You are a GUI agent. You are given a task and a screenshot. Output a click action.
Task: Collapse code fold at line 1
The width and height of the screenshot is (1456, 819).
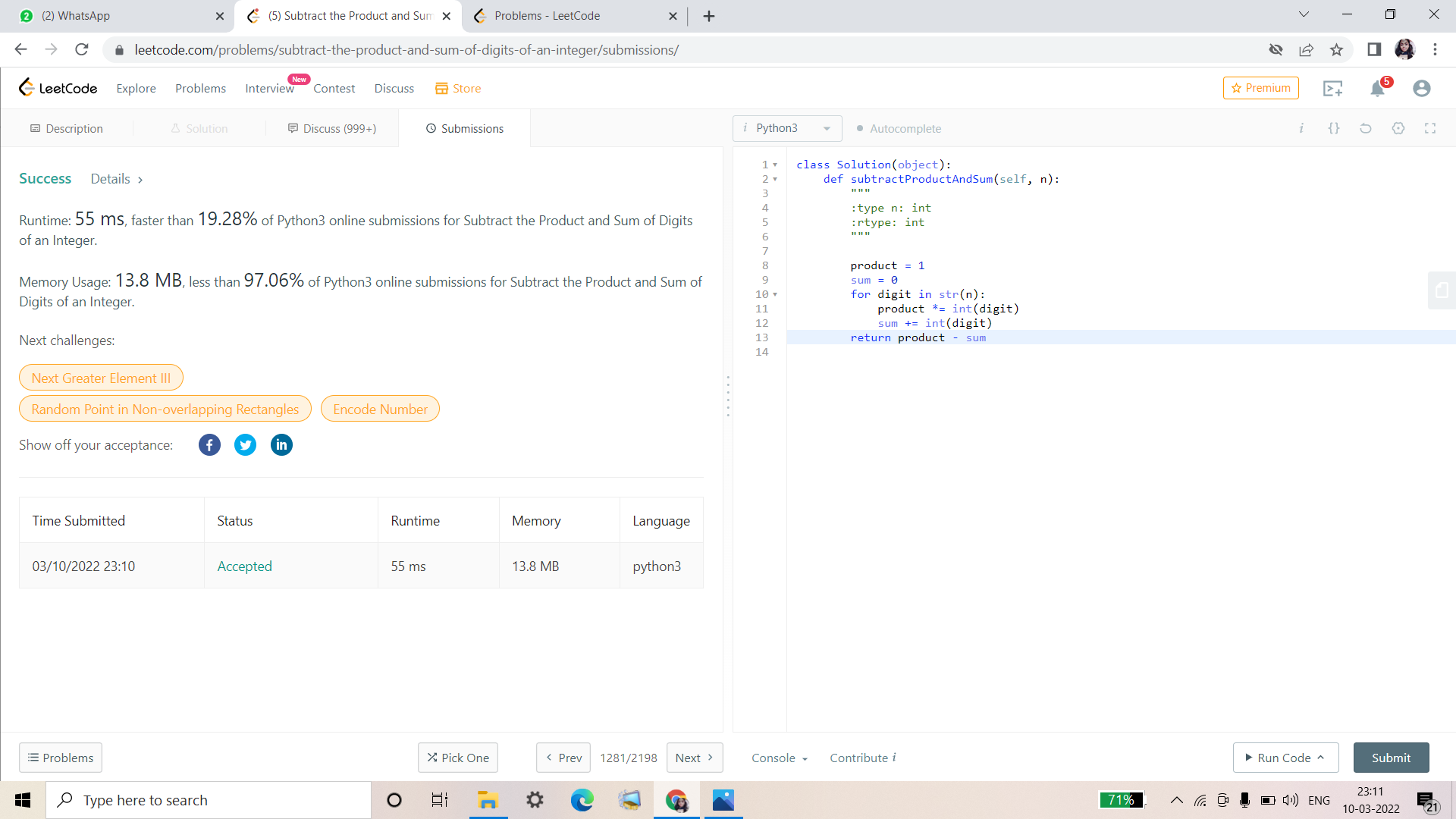[775, 165]
